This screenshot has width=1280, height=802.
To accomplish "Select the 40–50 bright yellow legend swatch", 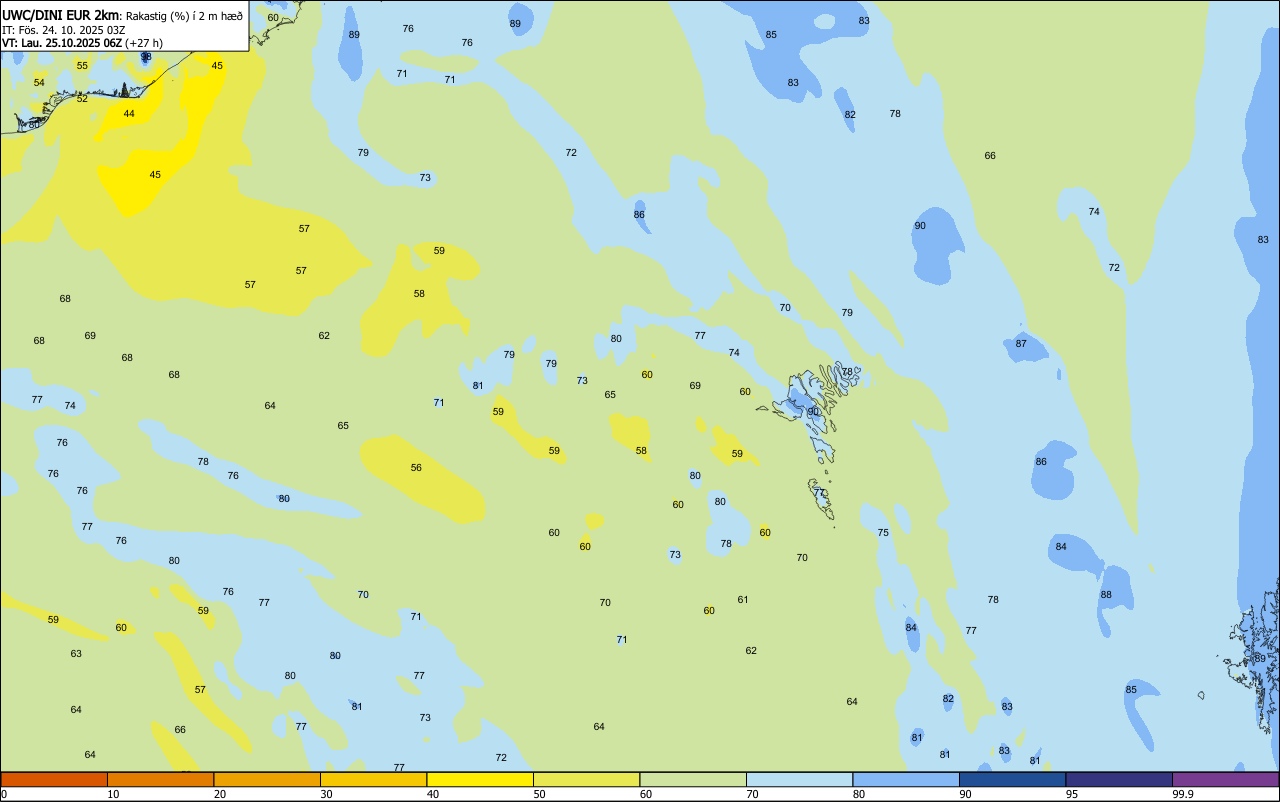I will coord(480,779).
